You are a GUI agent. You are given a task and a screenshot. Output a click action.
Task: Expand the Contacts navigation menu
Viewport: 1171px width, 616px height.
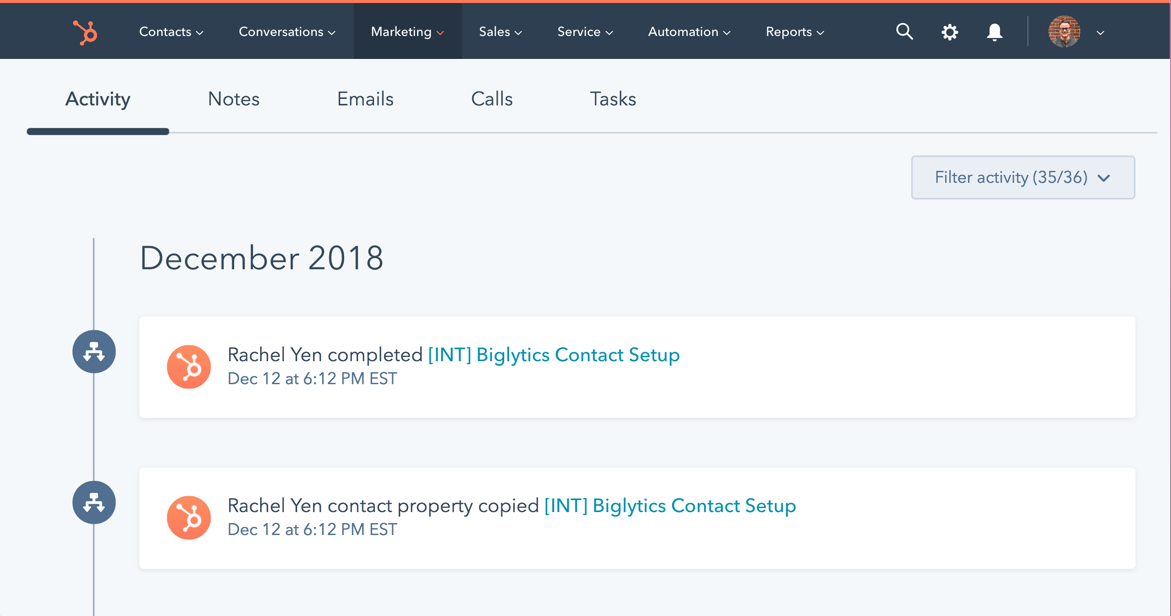coord(171,32)
